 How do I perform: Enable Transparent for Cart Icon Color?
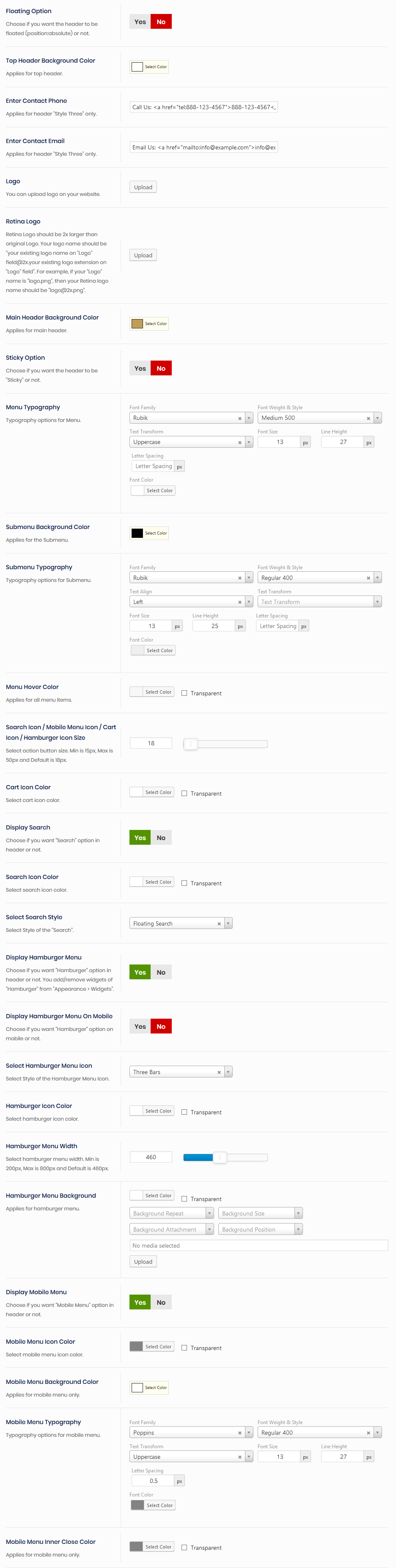(184, 793)
